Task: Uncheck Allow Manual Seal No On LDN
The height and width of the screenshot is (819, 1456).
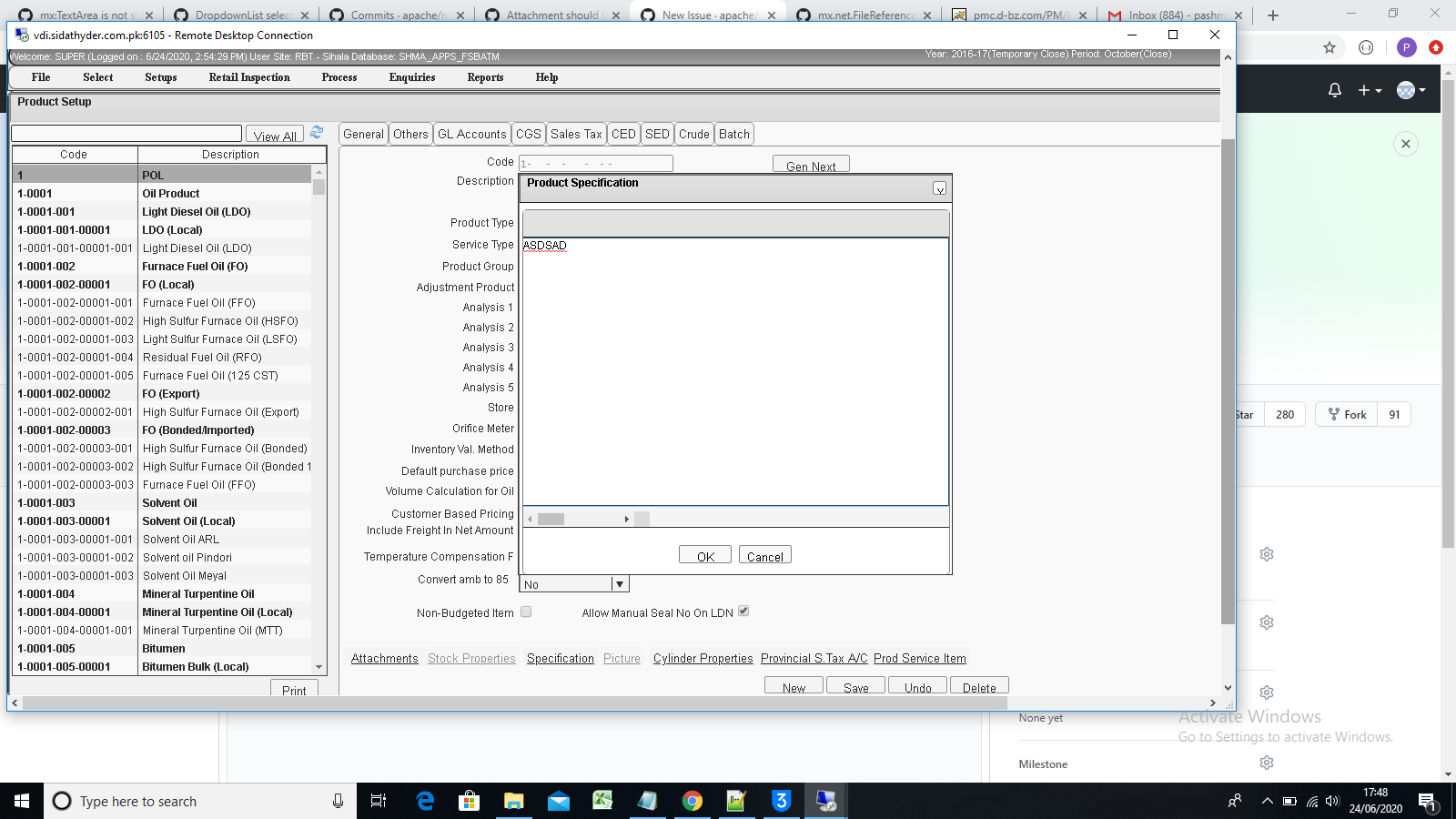Action: pos(743,612)
